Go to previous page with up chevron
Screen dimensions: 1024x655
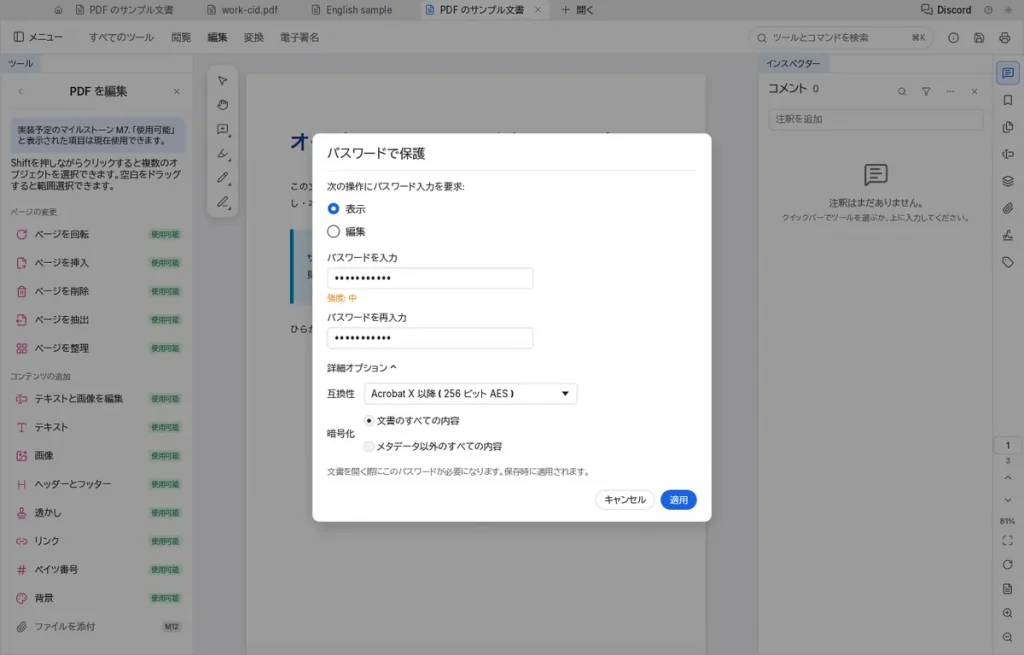1008,478
